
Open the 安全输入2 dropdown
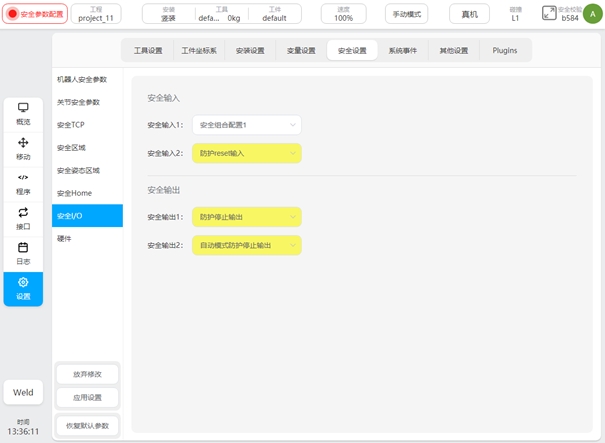(x=246, y=153)
